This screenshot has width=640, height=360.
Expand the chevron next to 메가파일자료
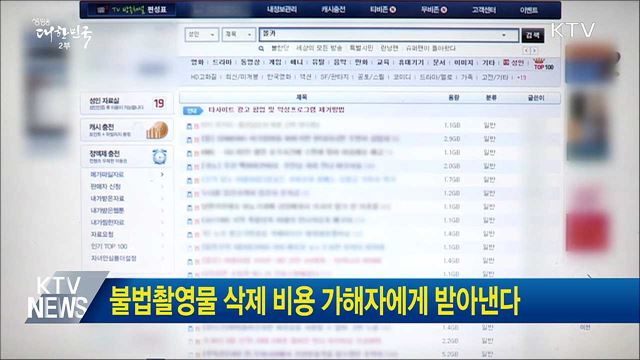point(162,174)
